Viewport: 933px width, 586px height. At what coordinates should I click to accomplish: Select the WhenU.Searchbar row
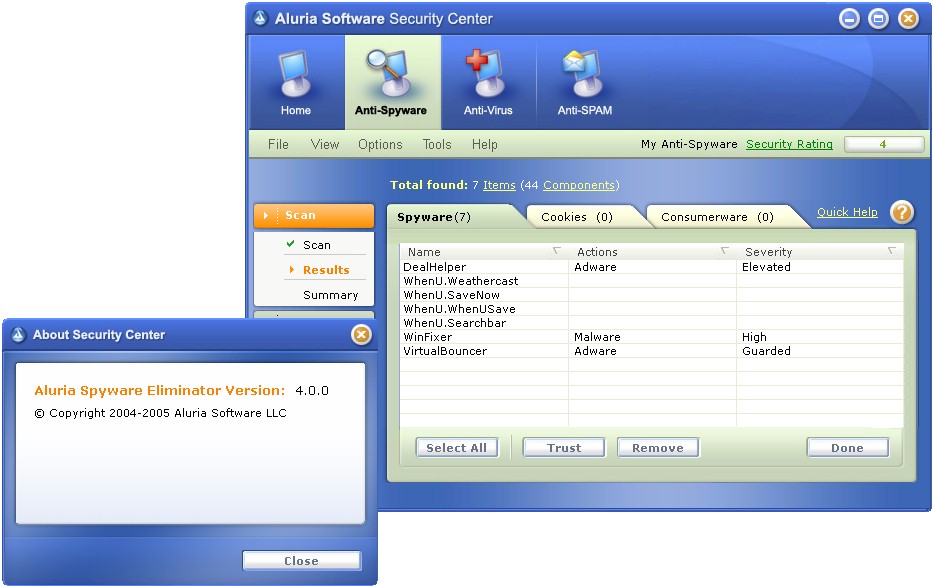[x=652, y=323]
